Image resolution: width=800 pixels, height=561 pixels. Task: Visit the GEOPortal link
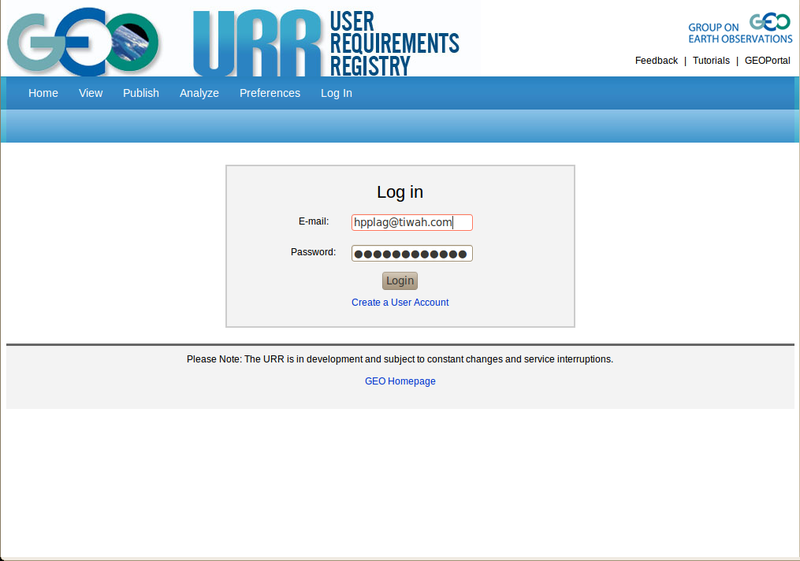(x=767, y=61)
